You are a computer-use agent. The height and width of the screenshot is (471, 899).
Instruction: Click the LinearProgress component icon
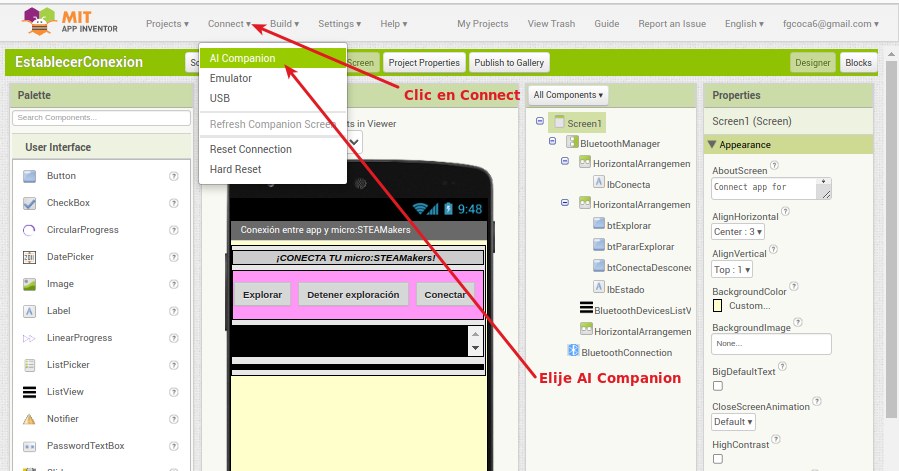(29, 338)
